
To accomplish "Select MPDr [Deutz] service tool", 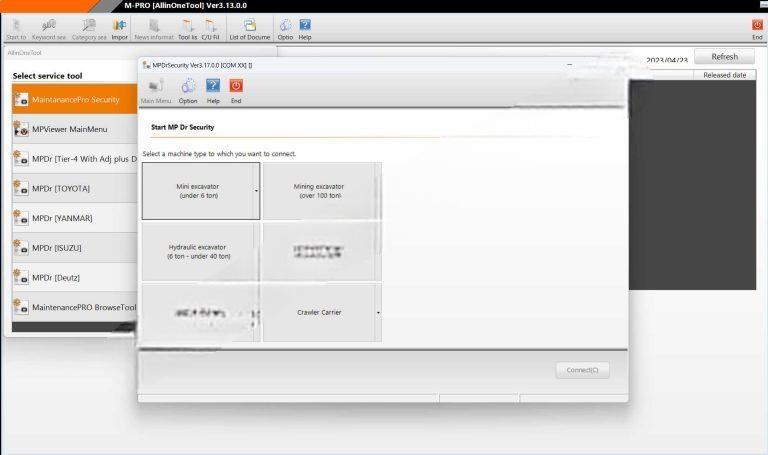I will (74, 278).
